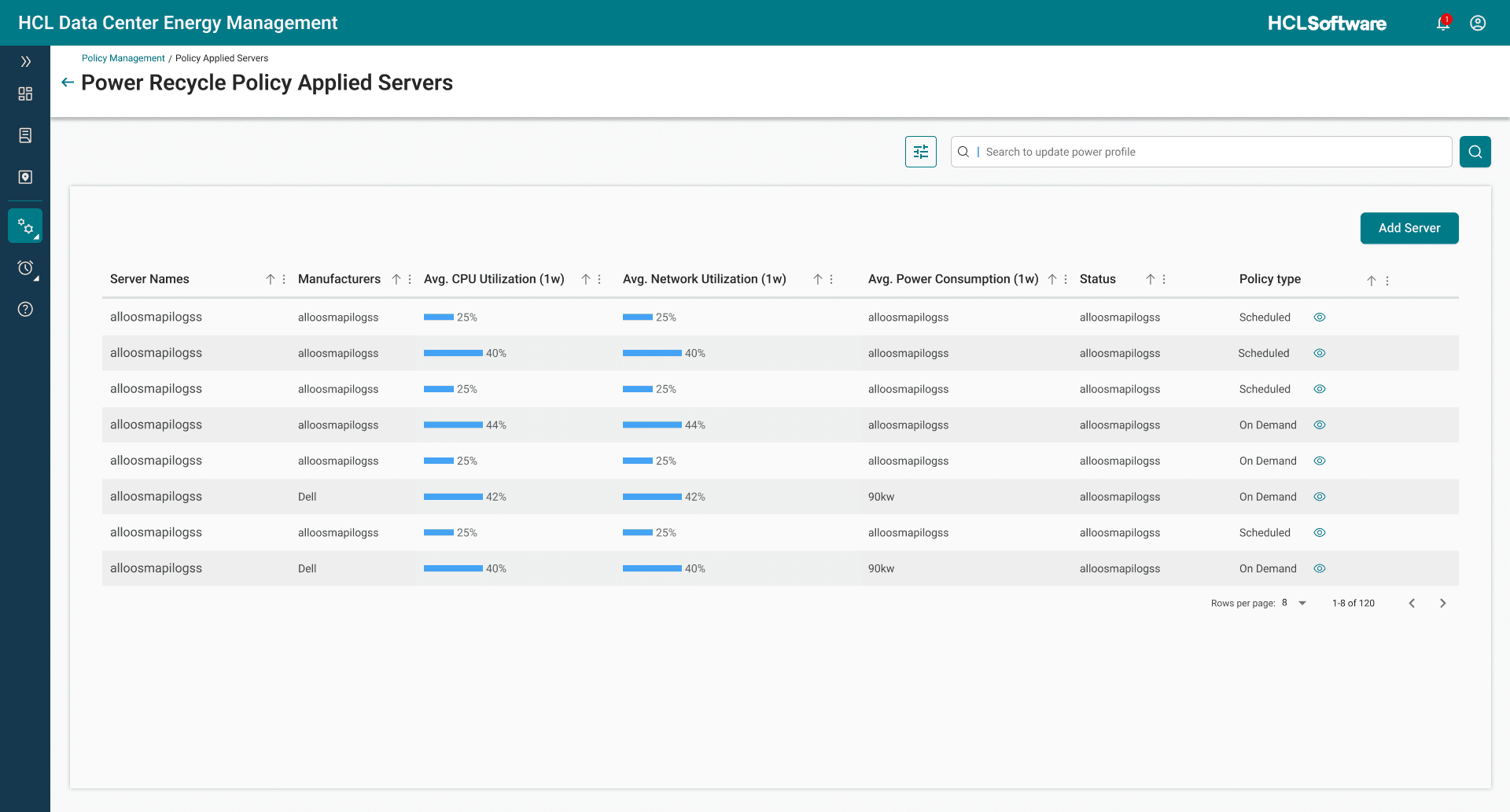This screenshot has height=812, width=1510.
Task: View details eye icon in second row (40%)
Action: click(x=1320, y=354)
